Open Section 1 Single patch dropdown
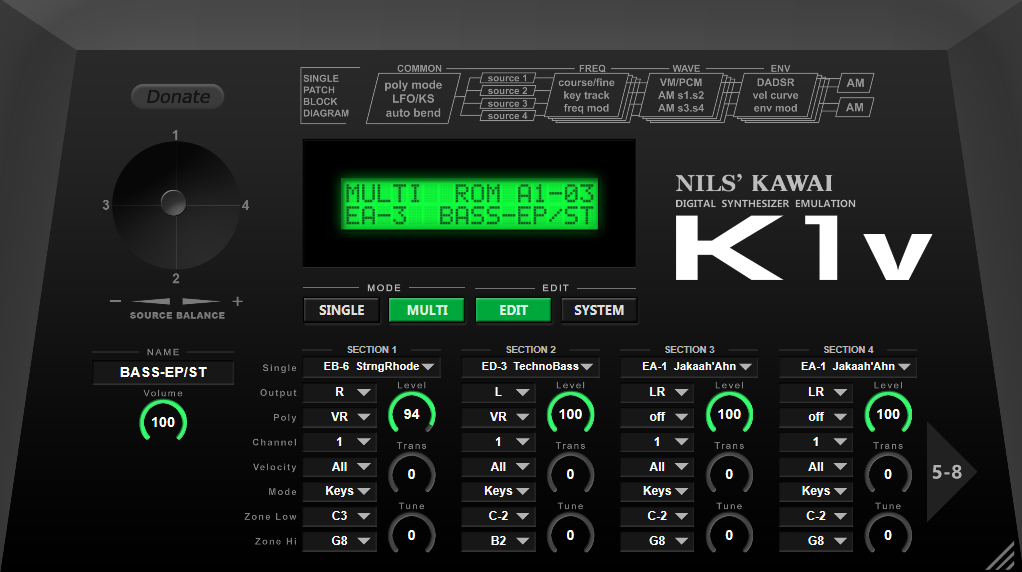The height and width of the screenshot is (572, 1022). (371, 367)
